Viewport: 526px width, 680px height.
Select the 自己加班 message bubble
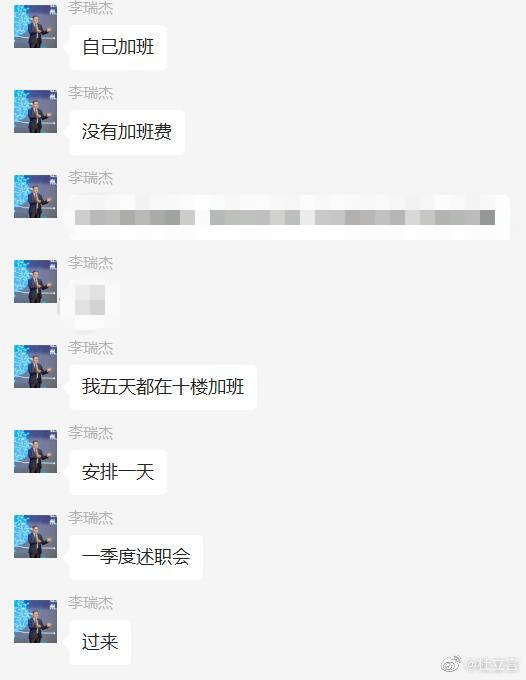(x=118, y=47)
